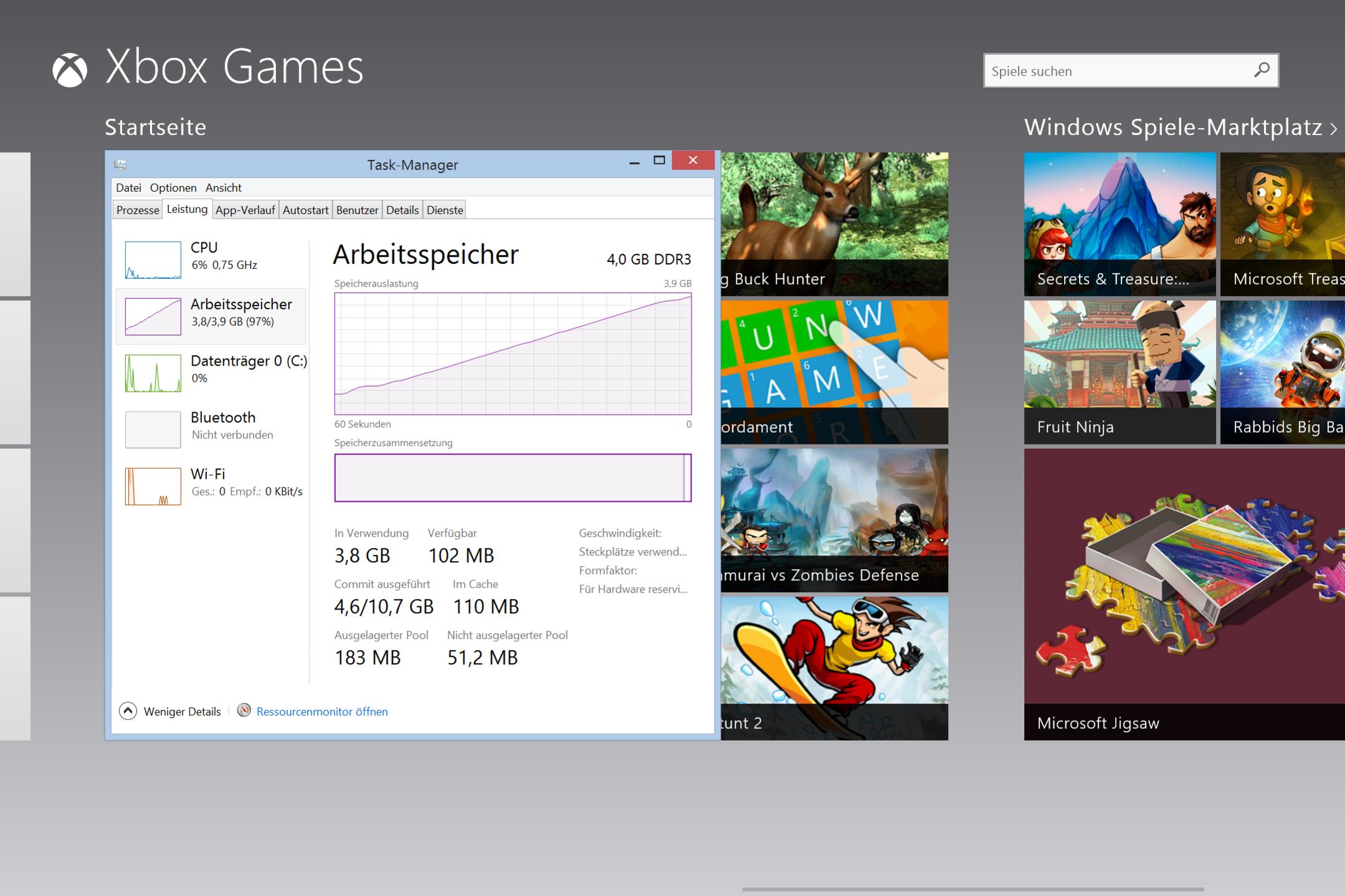The image size is (1345, 896).
Task: Click the search magnifier icon
Action: 1262,70
